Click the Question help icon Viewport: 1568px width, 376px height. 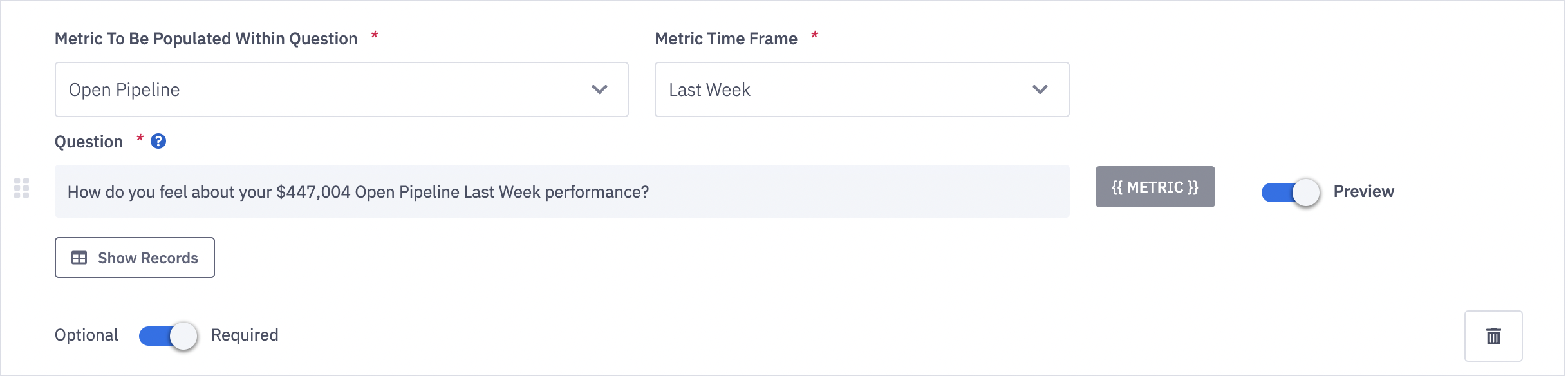[158, 142]
